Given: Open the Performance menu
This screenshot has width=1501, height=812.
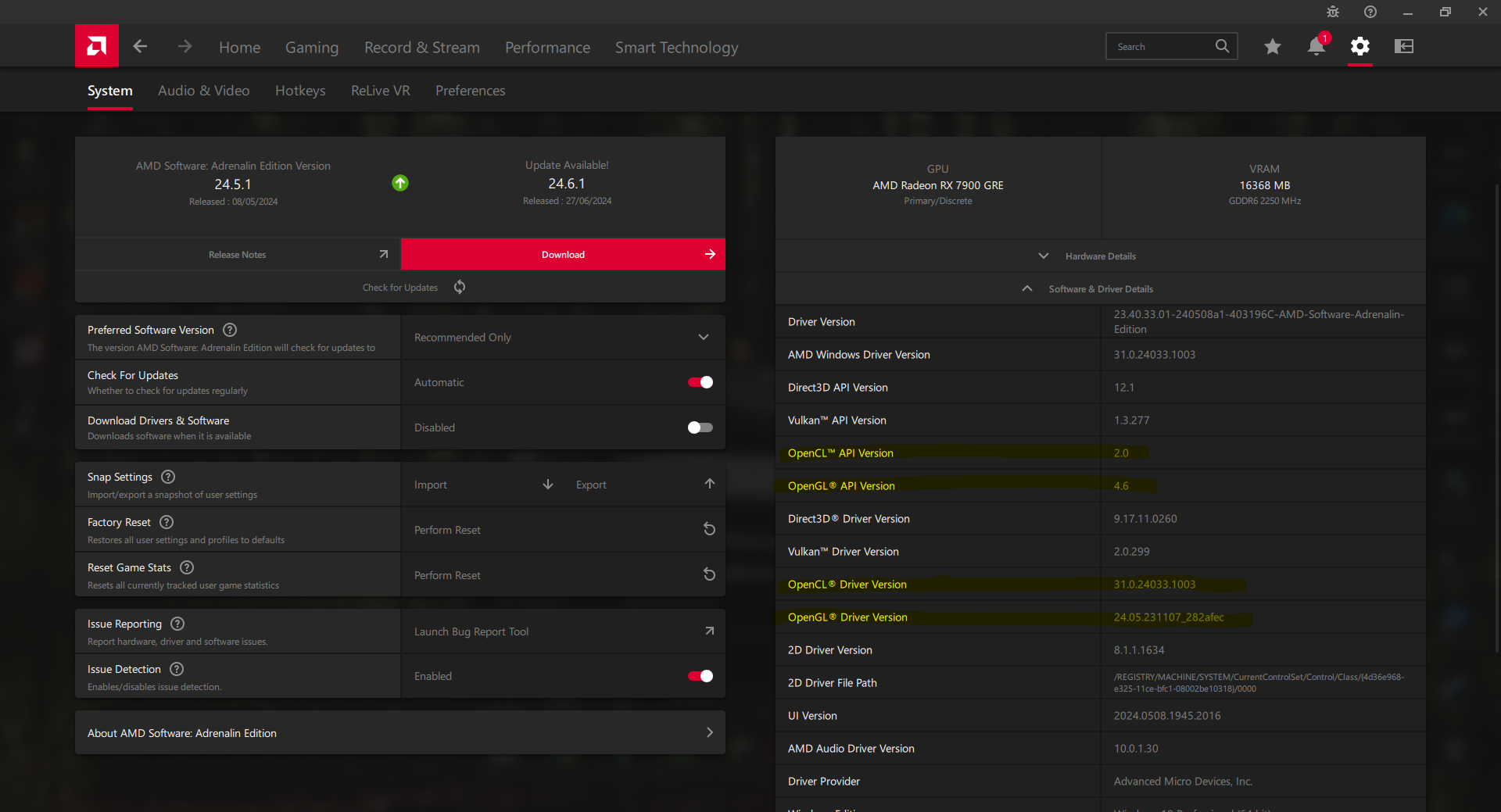Looking at the screenshot, I should tap(547, 48).
